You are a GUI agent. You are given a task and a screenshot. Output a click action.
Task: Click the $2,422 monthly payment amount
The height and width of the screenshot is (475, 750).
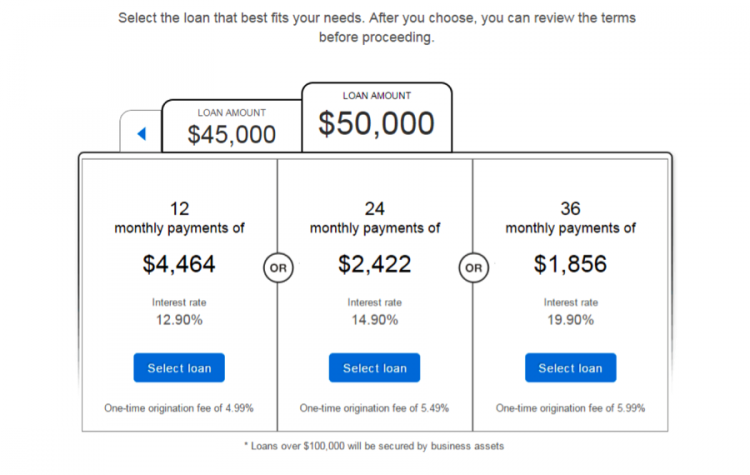(x=375, y=265)
